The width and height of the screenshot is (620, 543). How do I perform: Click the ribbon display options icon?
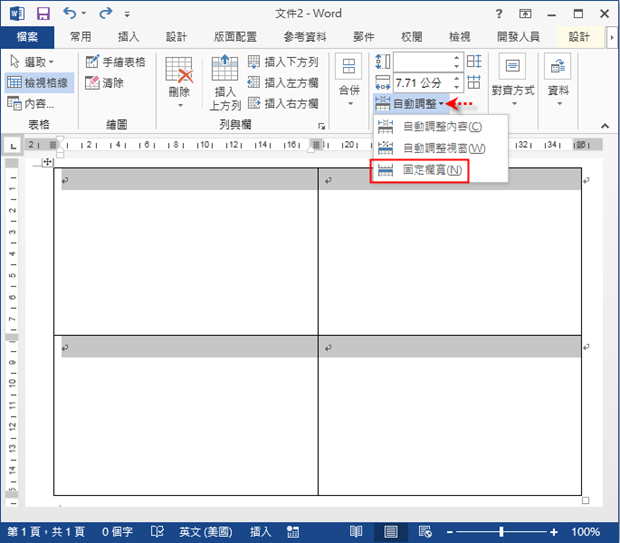pos(525,14)
